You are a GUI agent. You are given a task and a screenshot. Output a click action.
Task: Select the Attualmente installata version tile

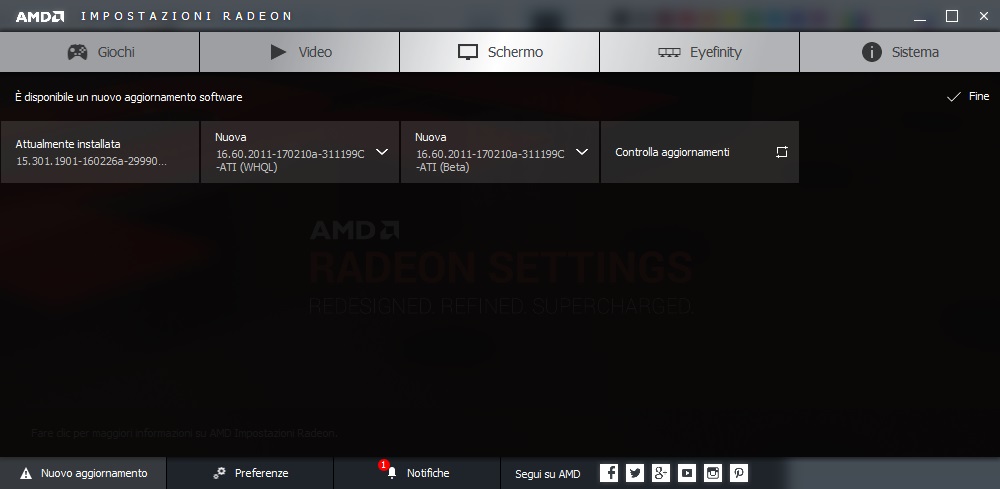tap(99, 152)
